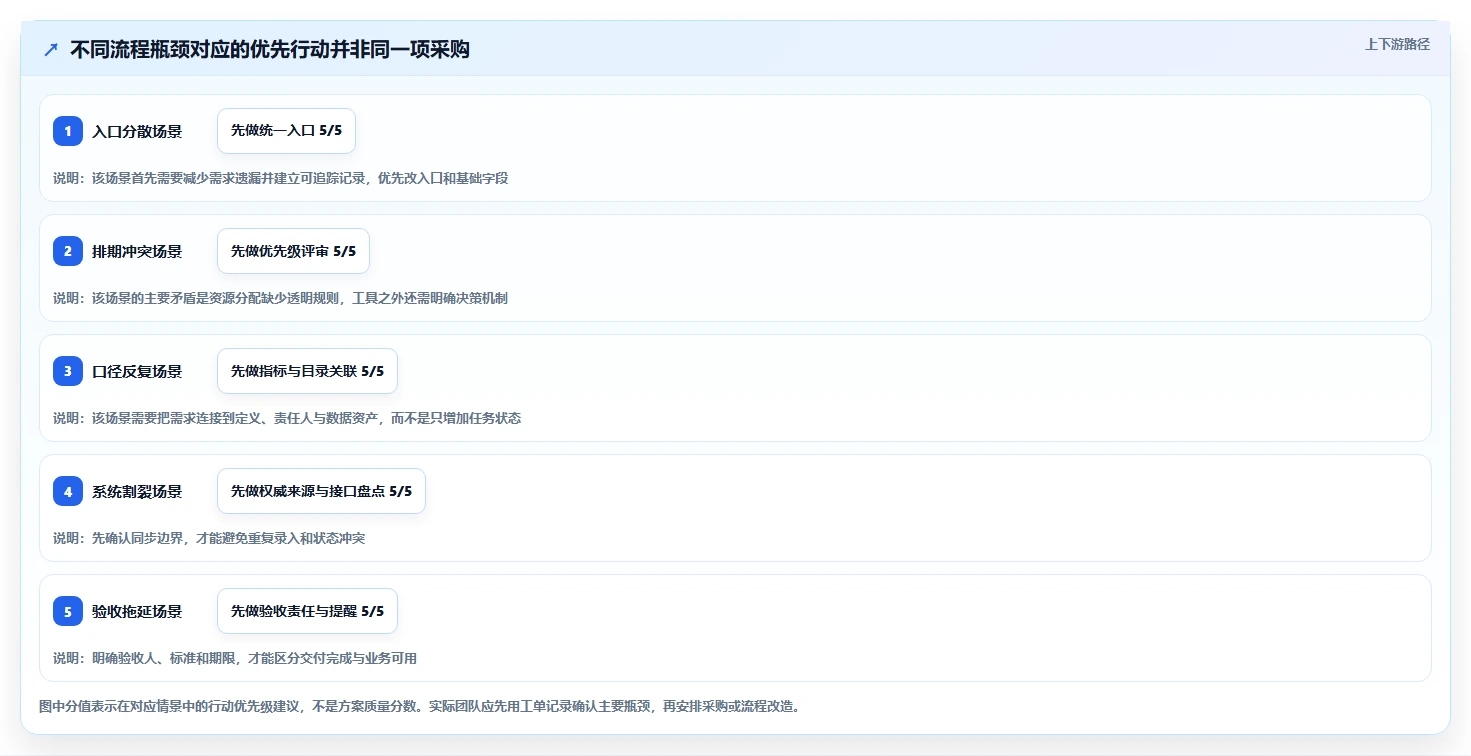1471x756 pixels.
Task: Click the number 5 step badge
Action: [68, 611]
